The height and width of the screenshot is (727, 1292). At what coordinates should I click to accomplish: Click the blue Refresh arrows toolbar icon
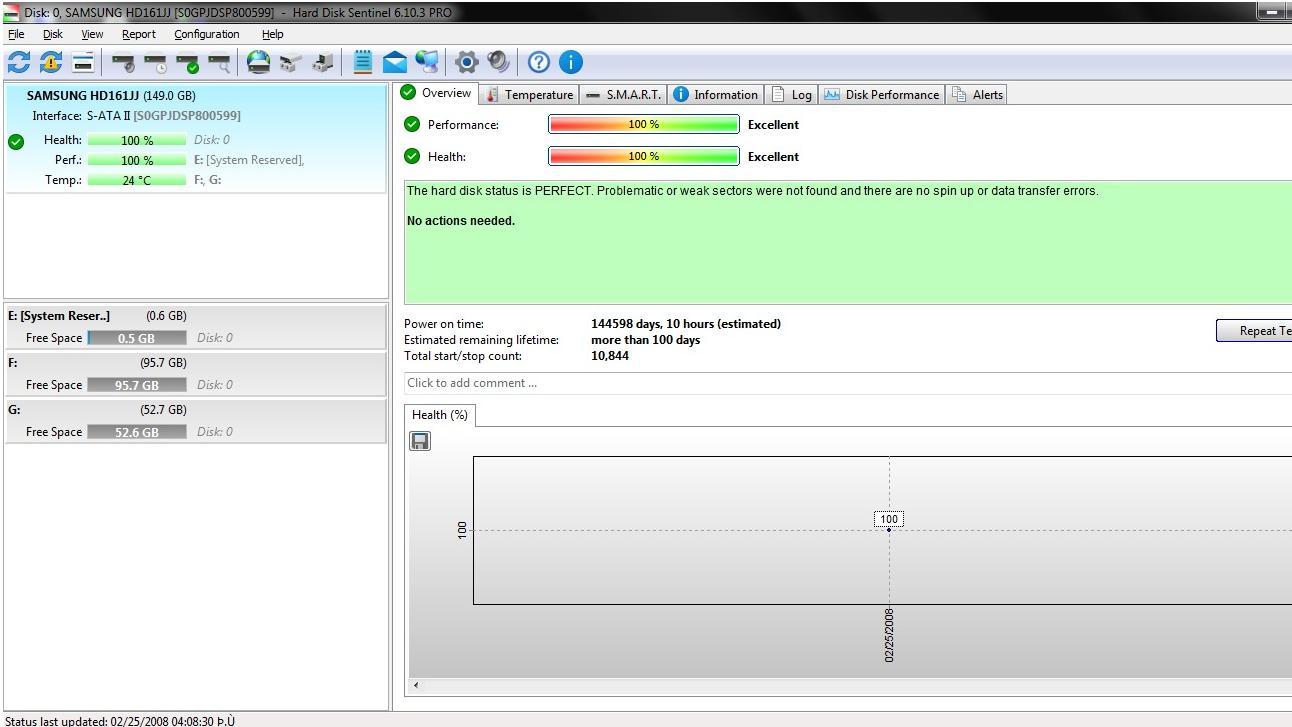coord(19,63)
